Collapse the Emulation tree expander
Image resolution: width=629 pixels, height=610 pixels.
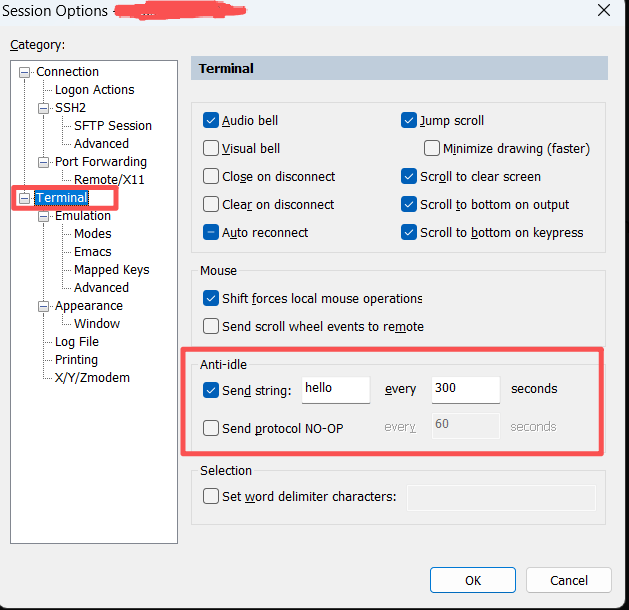(x=44, y=216)
